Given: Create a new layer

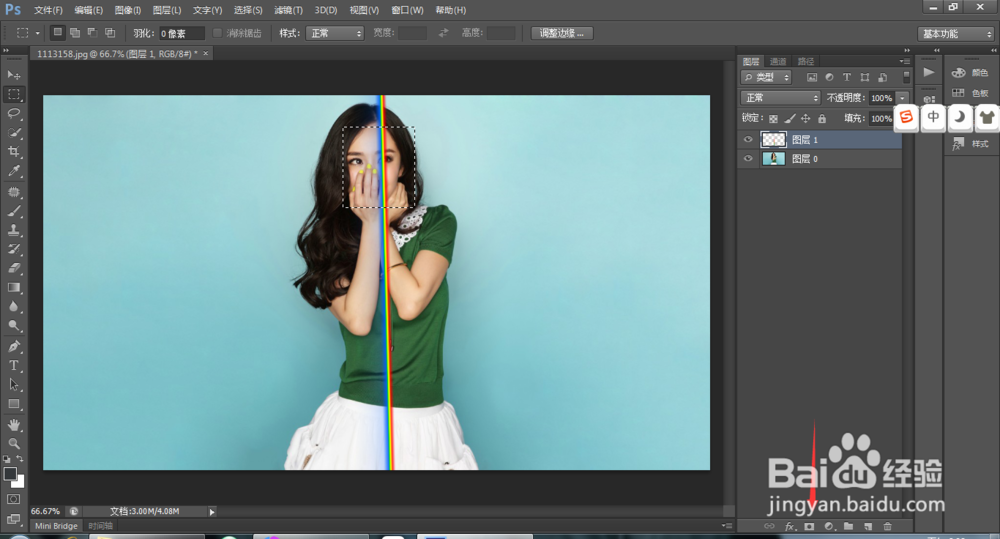Looking at the screenshot, I should click(868, 527).
